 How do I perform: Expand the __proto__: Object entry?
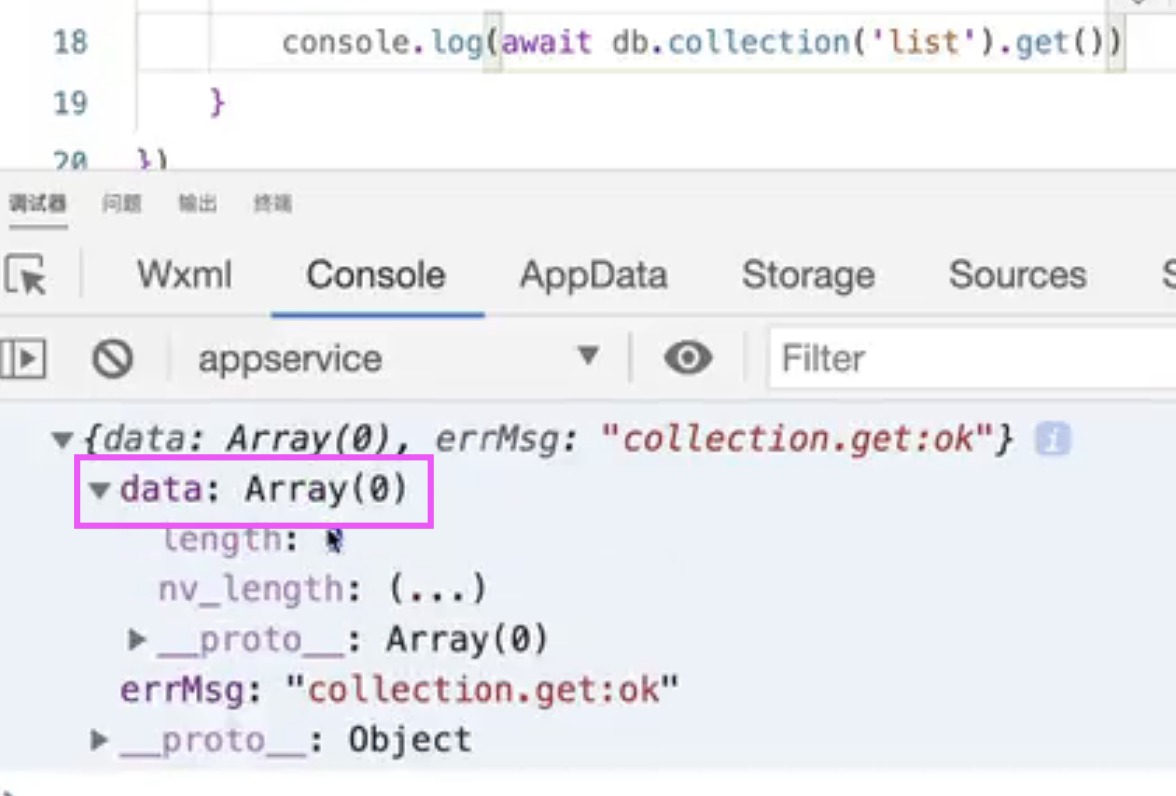[99, 740]
